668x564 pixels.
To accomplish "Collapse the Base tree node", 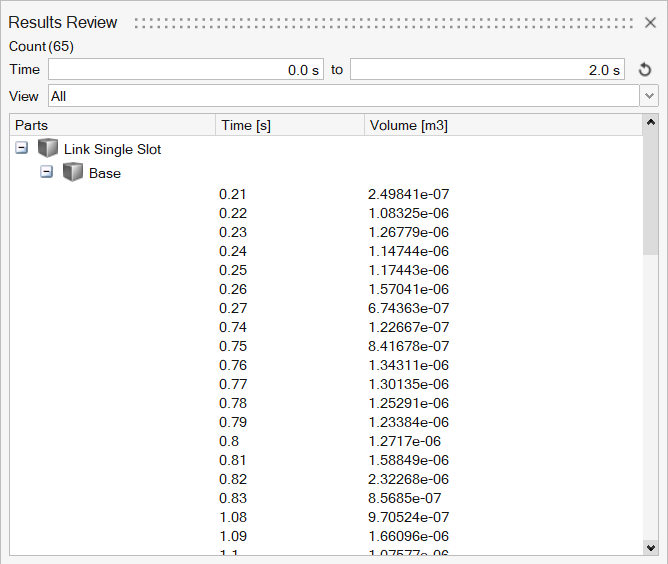I will pos(46,172).
